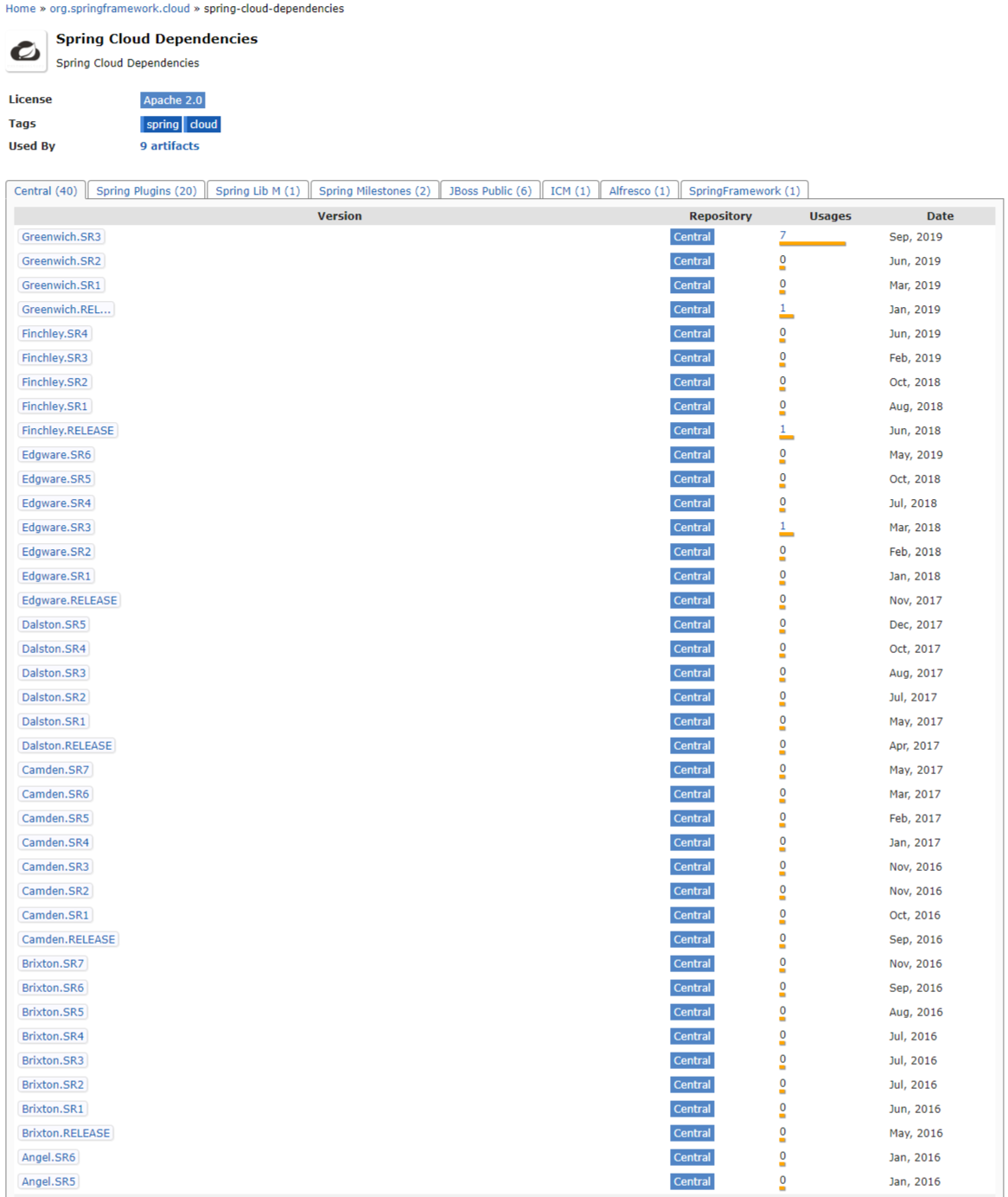Open version Camden.RELEASE
The image size is (1008, 1197).
[68, 939]
